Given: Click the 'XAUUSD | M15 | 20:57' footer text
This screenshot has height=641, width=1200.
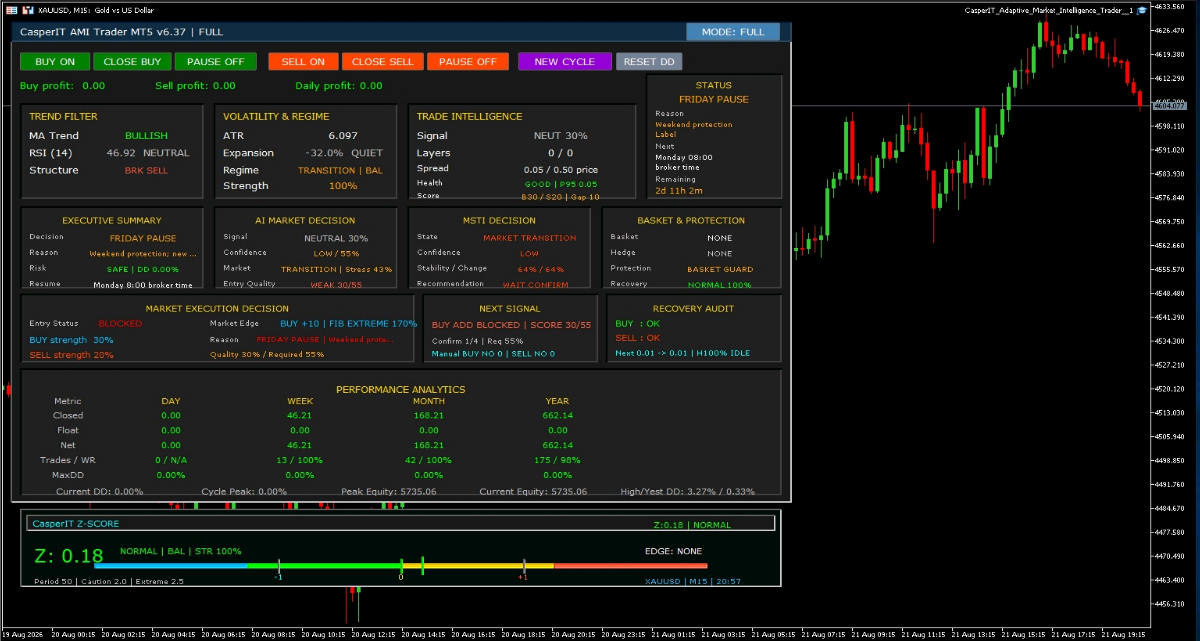Looking at the screenshot, I should [x=693, y=581].
